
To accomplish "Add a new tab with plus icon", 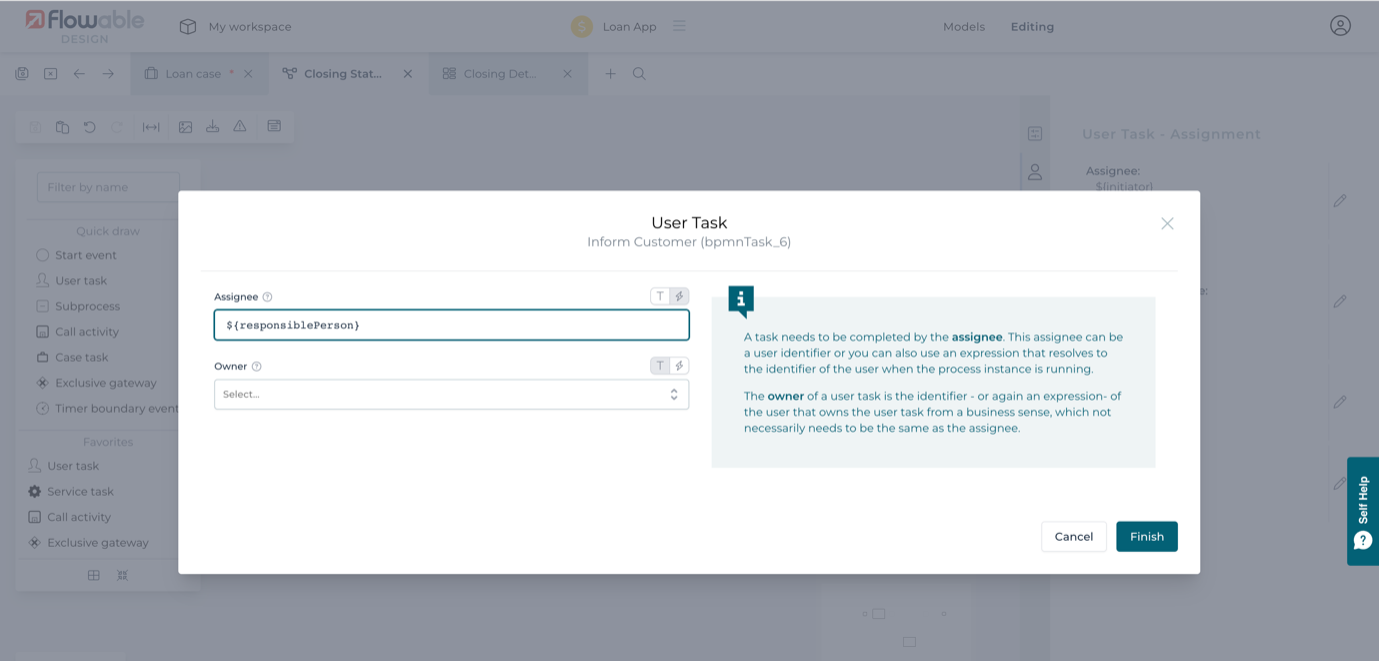I will pos(610,74).
